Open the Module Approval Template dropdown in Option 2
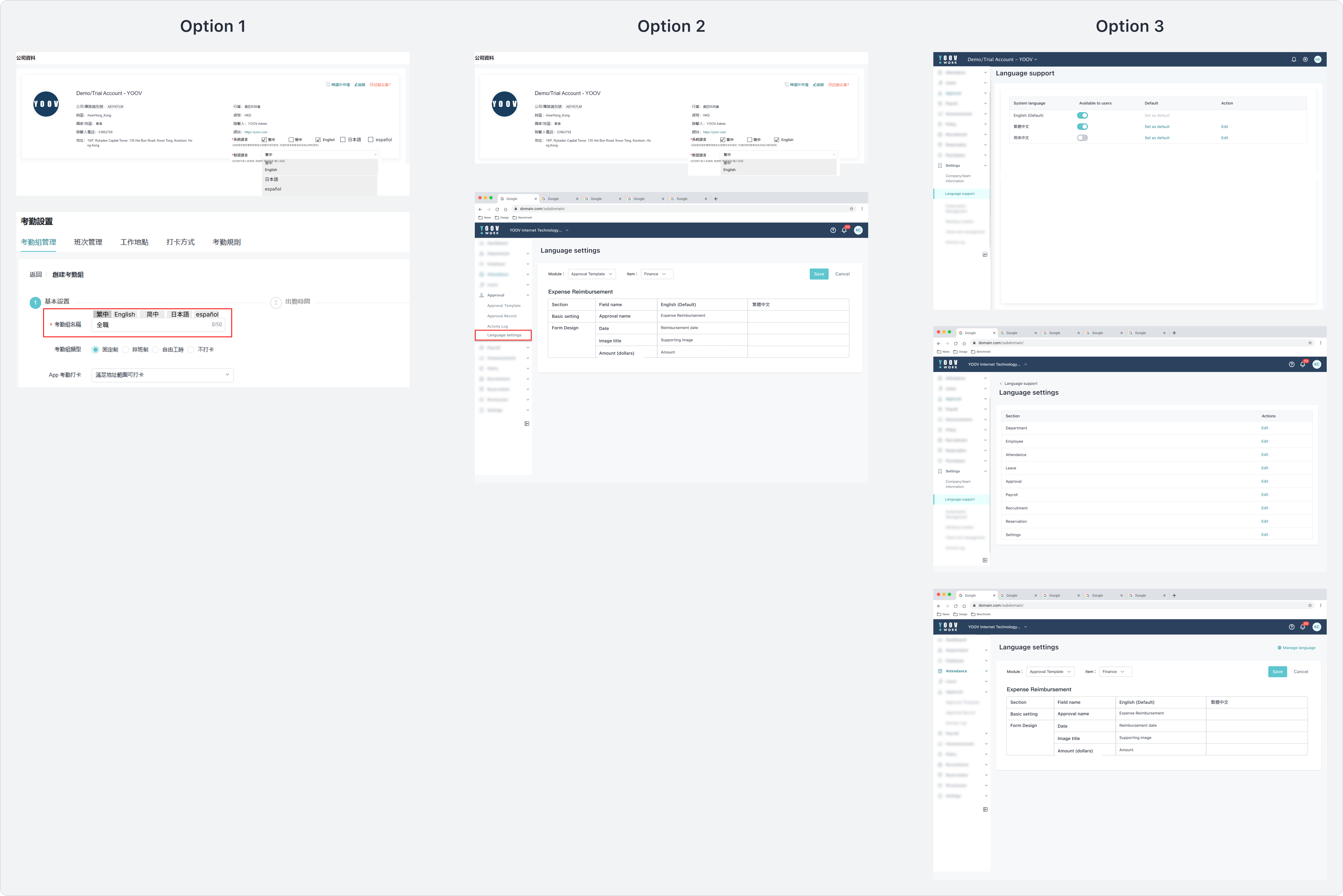The height and width of the screenshot is (896, 1343). tap(592, 274)
